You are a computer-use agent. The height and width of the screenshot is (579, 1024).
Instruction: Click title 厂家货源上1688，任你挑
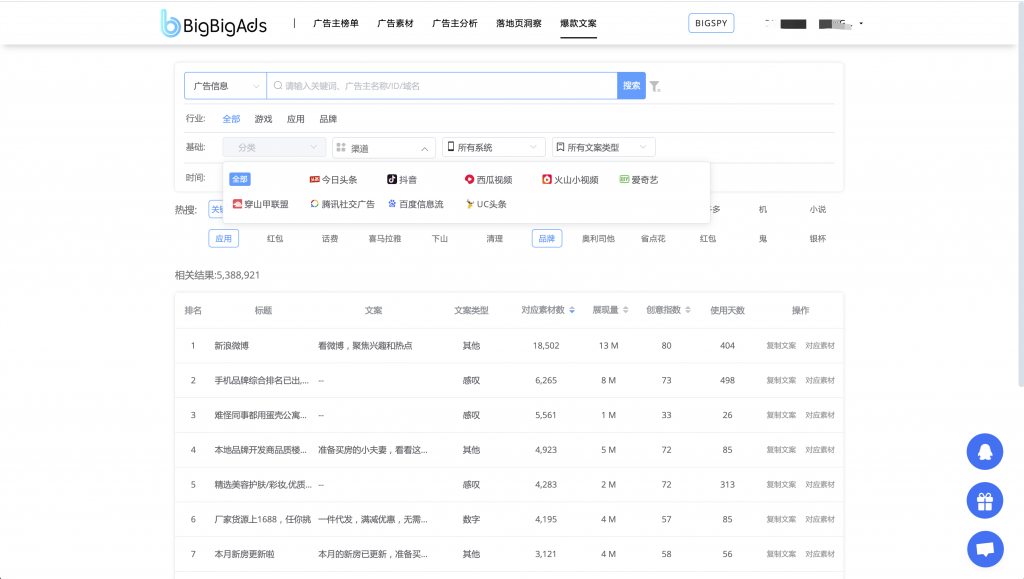(263, 520)
